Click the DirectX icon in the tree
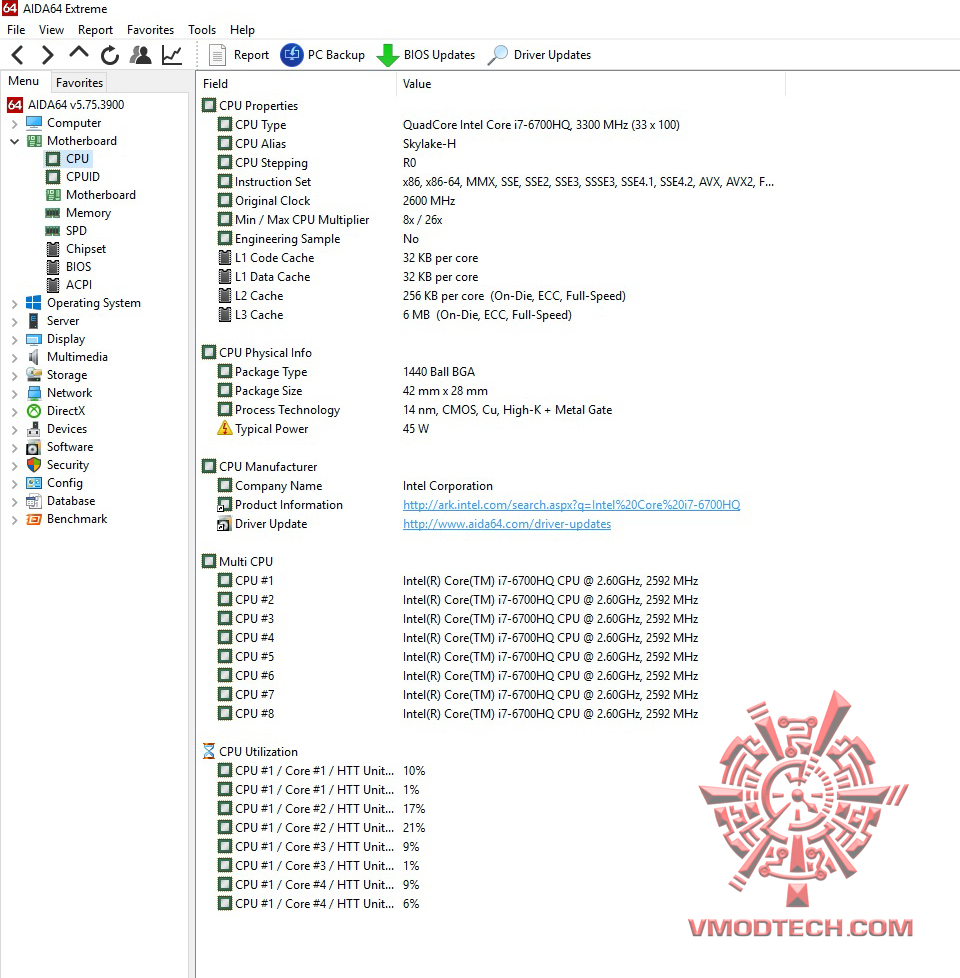The height and width of the screenshot is (978, 960). (34, 411)
